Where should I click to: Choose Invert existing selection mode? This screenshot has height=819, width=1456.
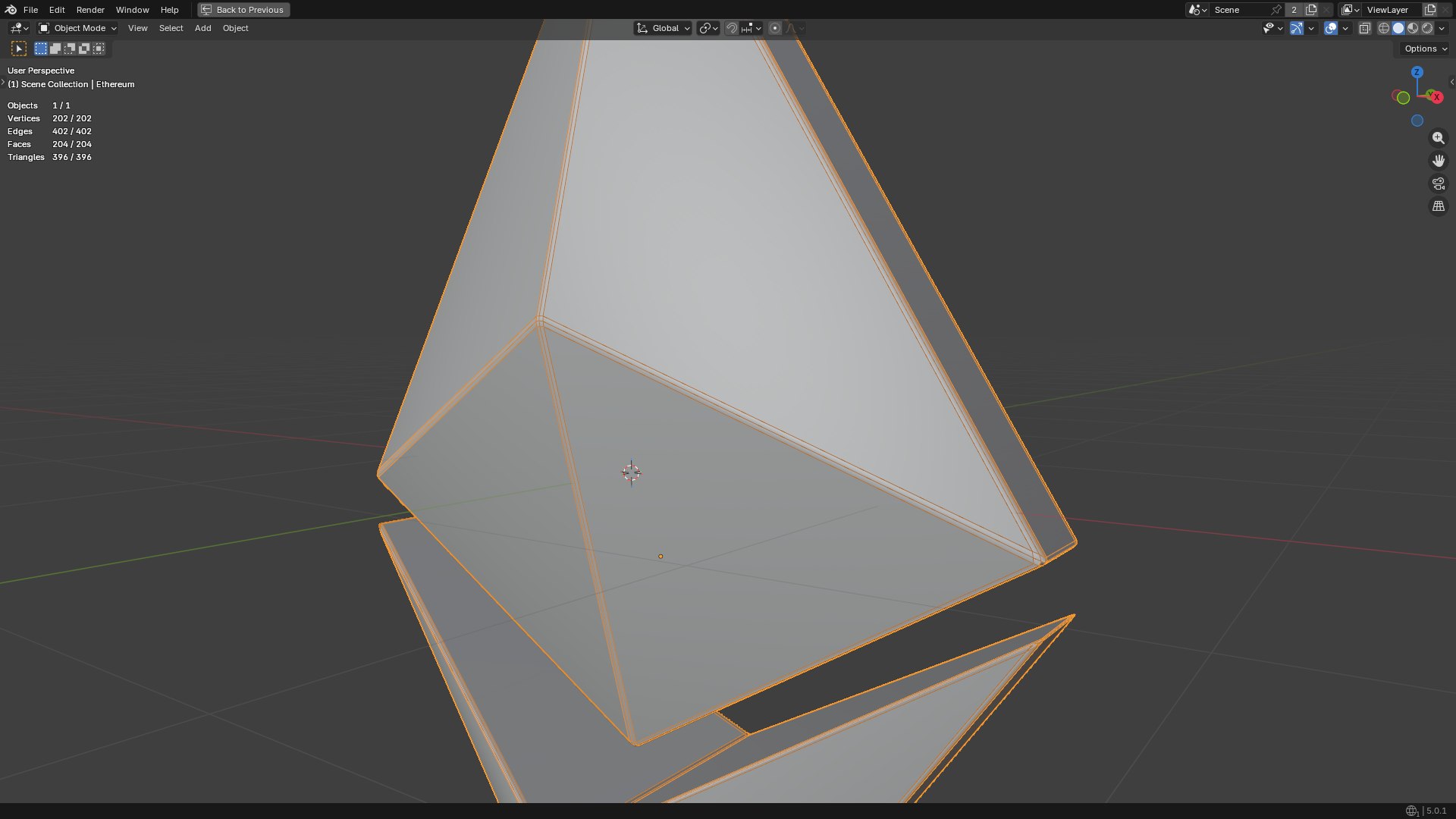(84, 49)
